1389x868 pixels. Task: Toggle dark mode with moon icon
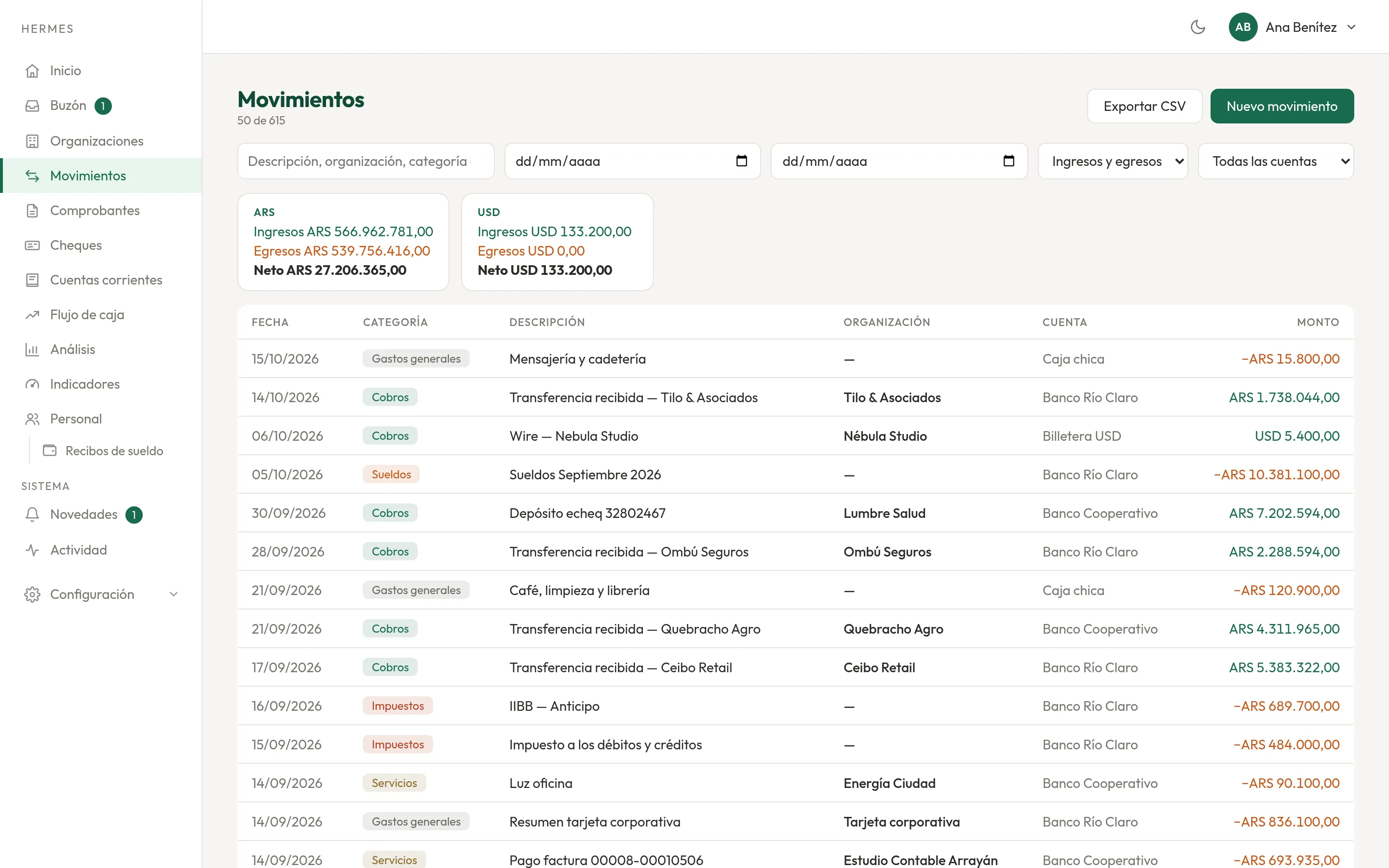(1198, 27)
